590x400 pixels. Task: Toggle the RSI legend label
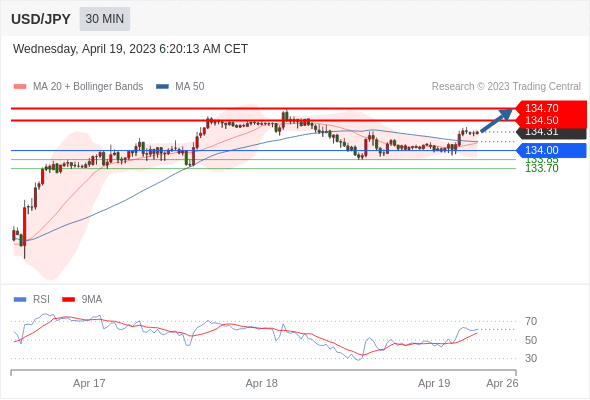coord(41,300)
